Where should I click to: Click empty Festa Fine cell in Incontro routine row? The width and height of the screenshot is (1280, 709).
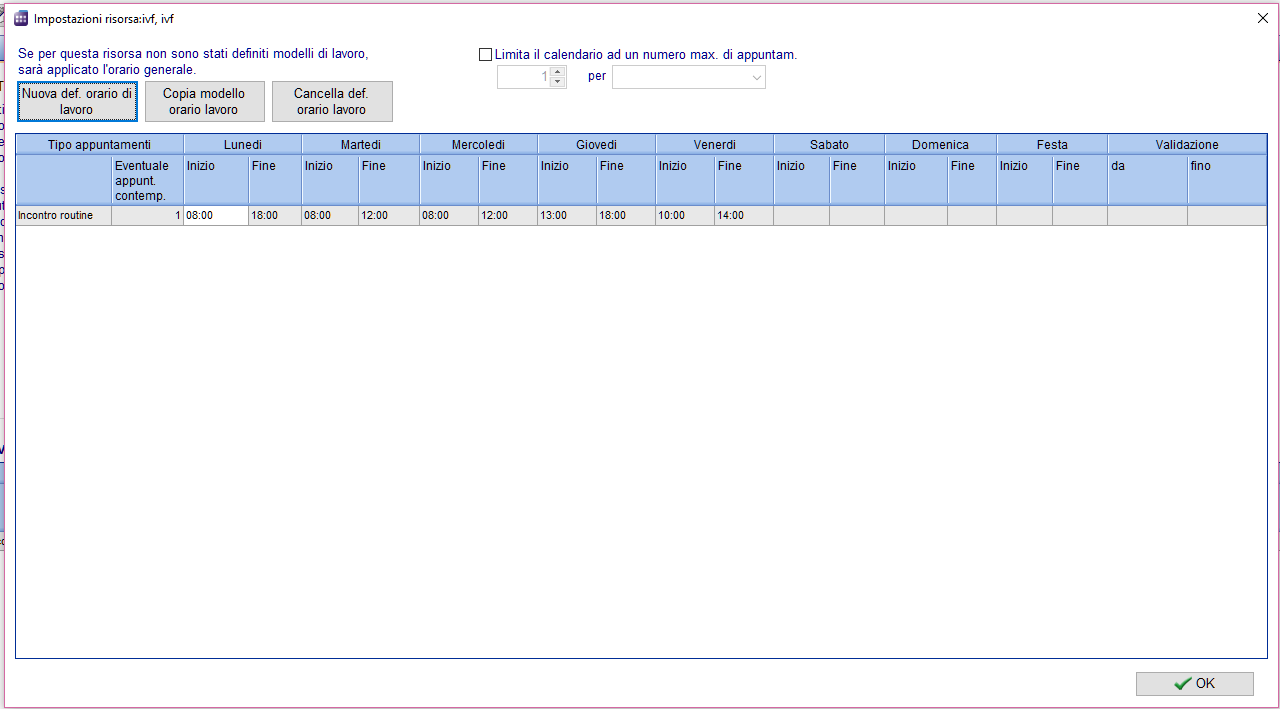click(x=1080, y=215)
